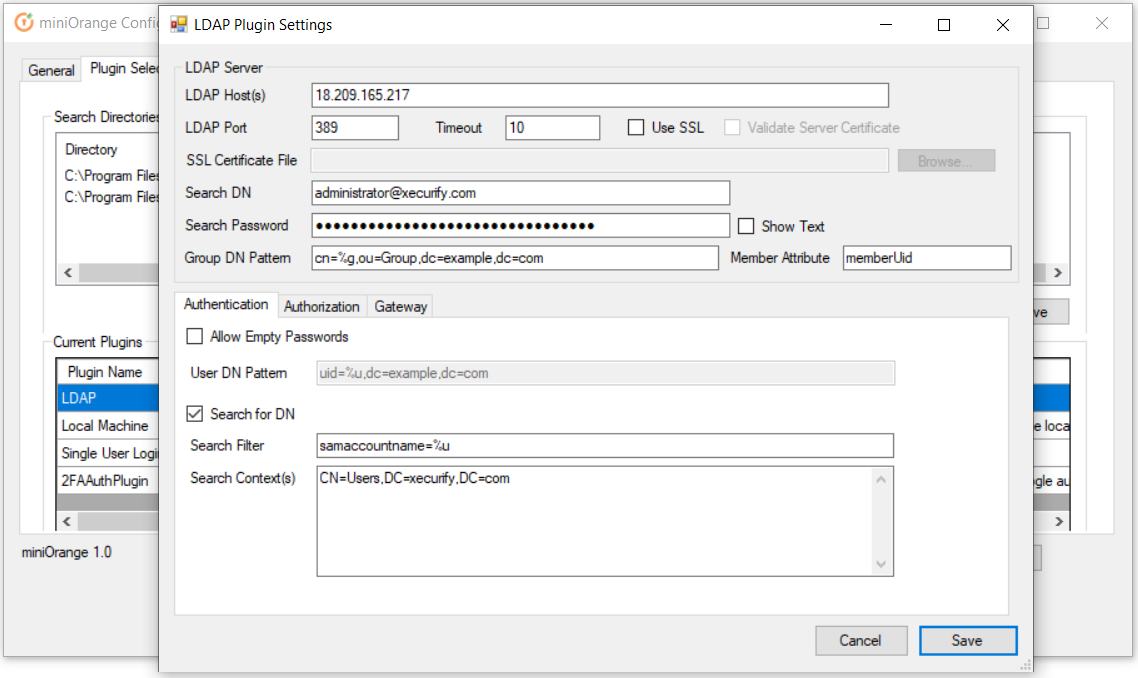Click the miniOrange logo icon in background window
This screenshot has height=678, width=1138.
coord(24,23)
